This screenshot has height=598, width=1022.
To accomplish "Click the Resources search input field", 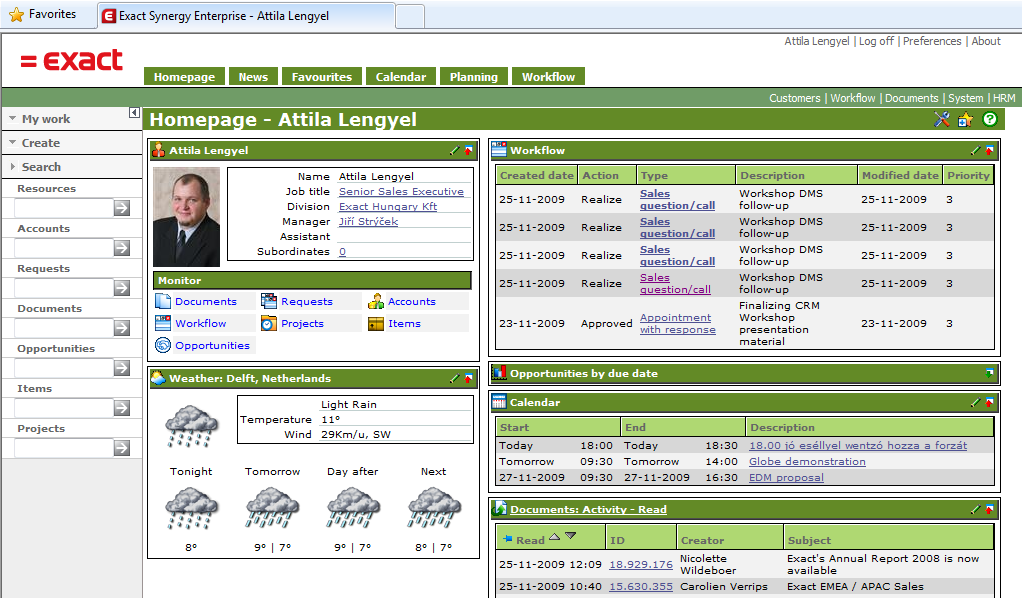I will click(x=64, y=208).
